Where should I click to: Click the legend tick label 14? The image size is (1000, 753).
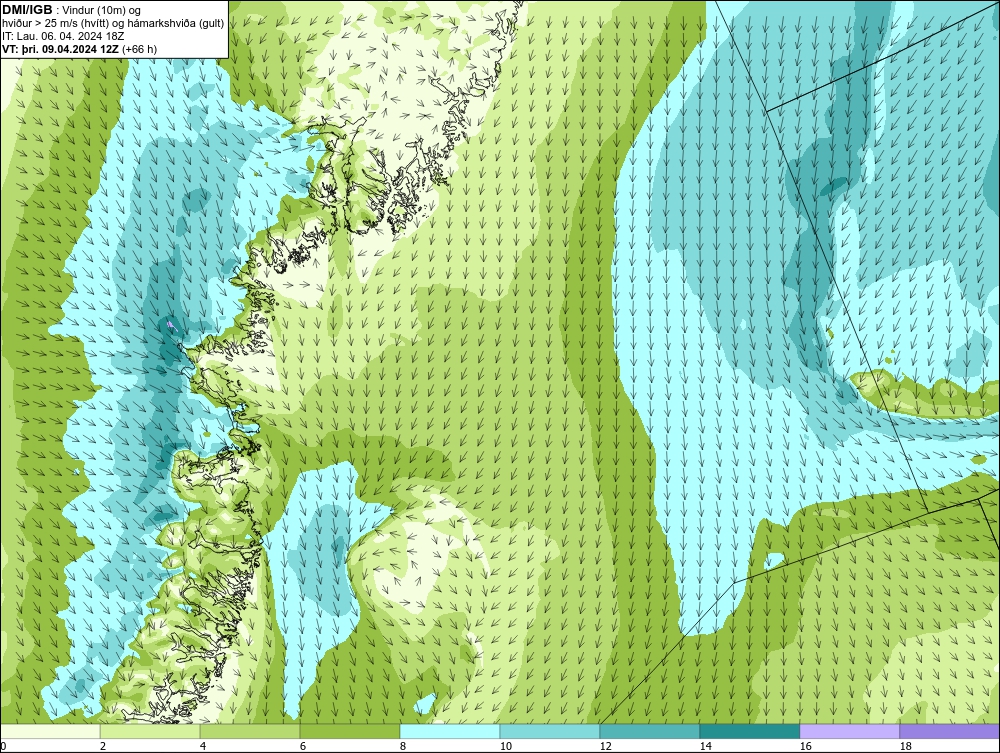705,746
